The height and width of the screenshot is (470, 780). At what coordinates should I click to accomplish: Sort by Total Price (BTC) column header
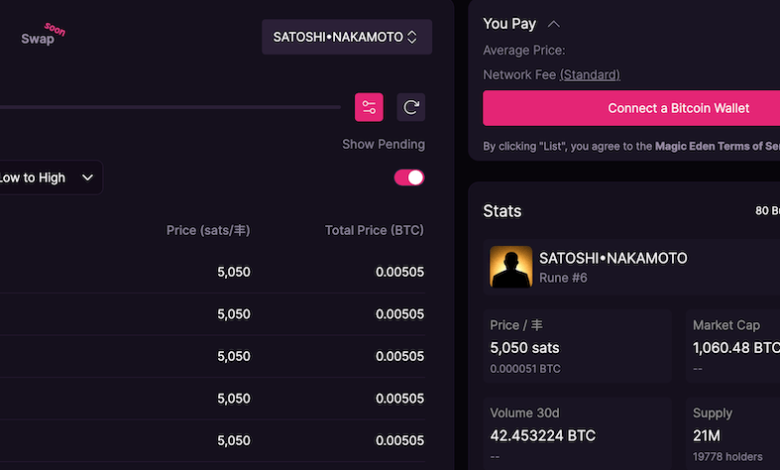point(374,230)
